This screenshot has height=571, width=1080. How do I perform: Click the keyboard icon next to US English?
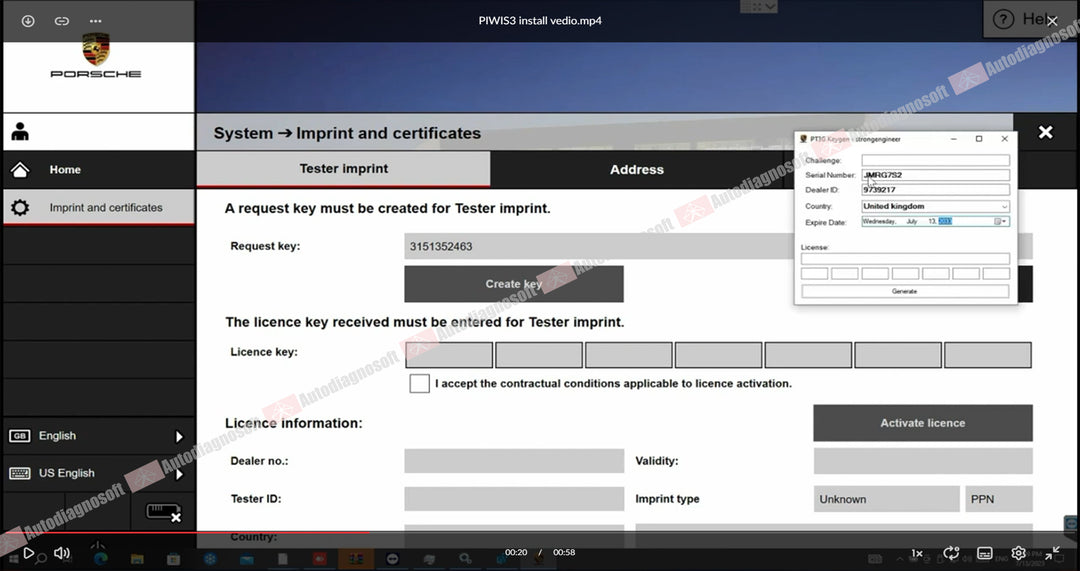[x=19, y=473]
